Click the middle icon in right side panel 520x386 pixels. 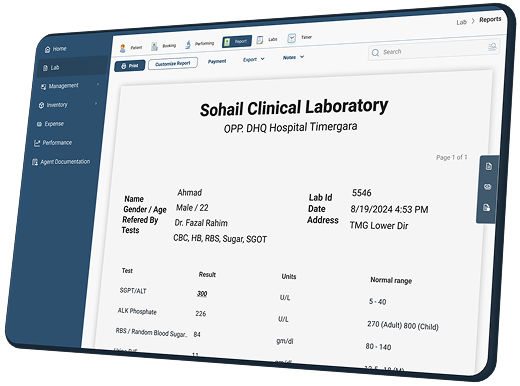(x=488, y=187)
